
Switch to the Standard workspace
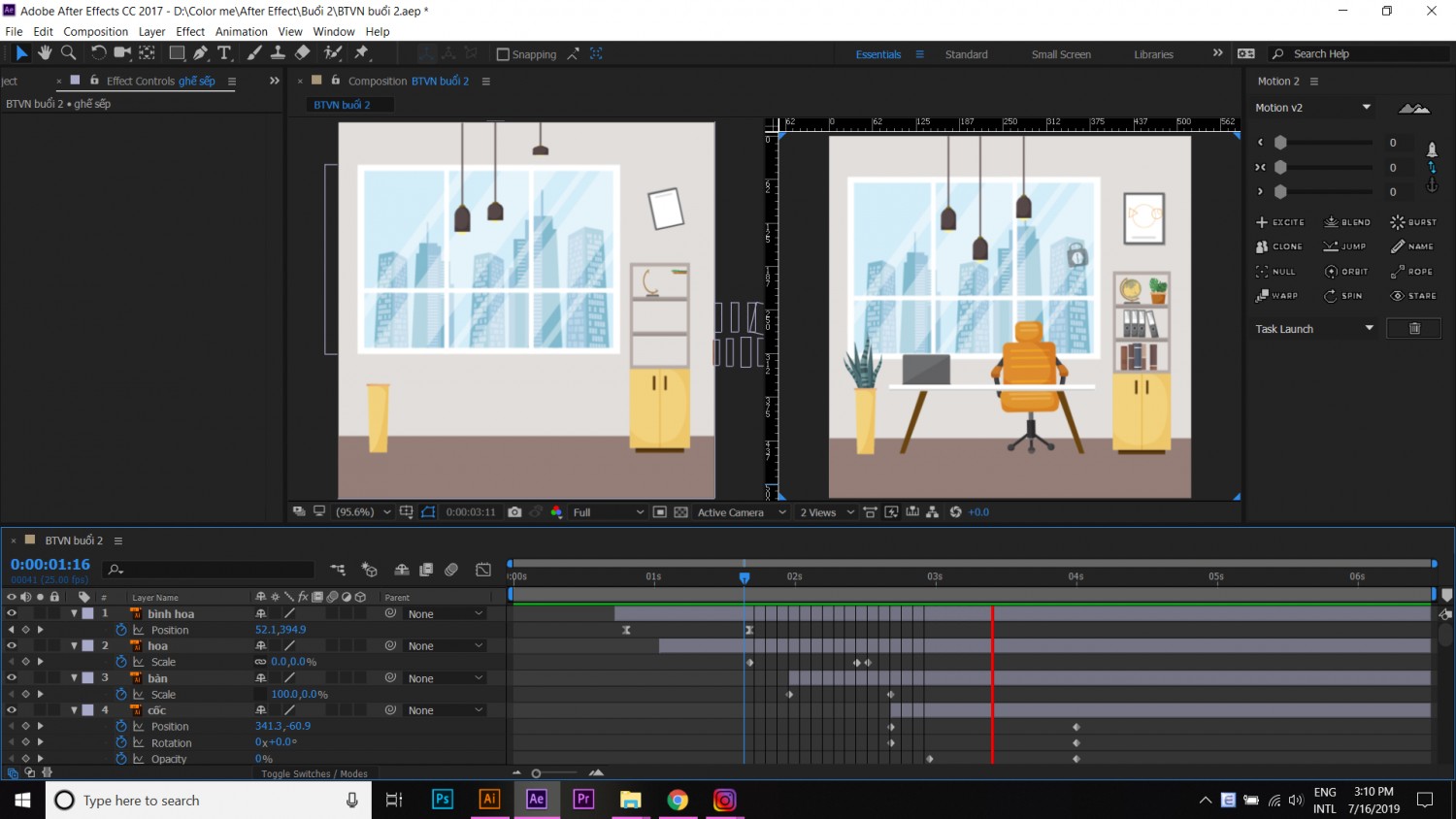[x=966, y=54]
